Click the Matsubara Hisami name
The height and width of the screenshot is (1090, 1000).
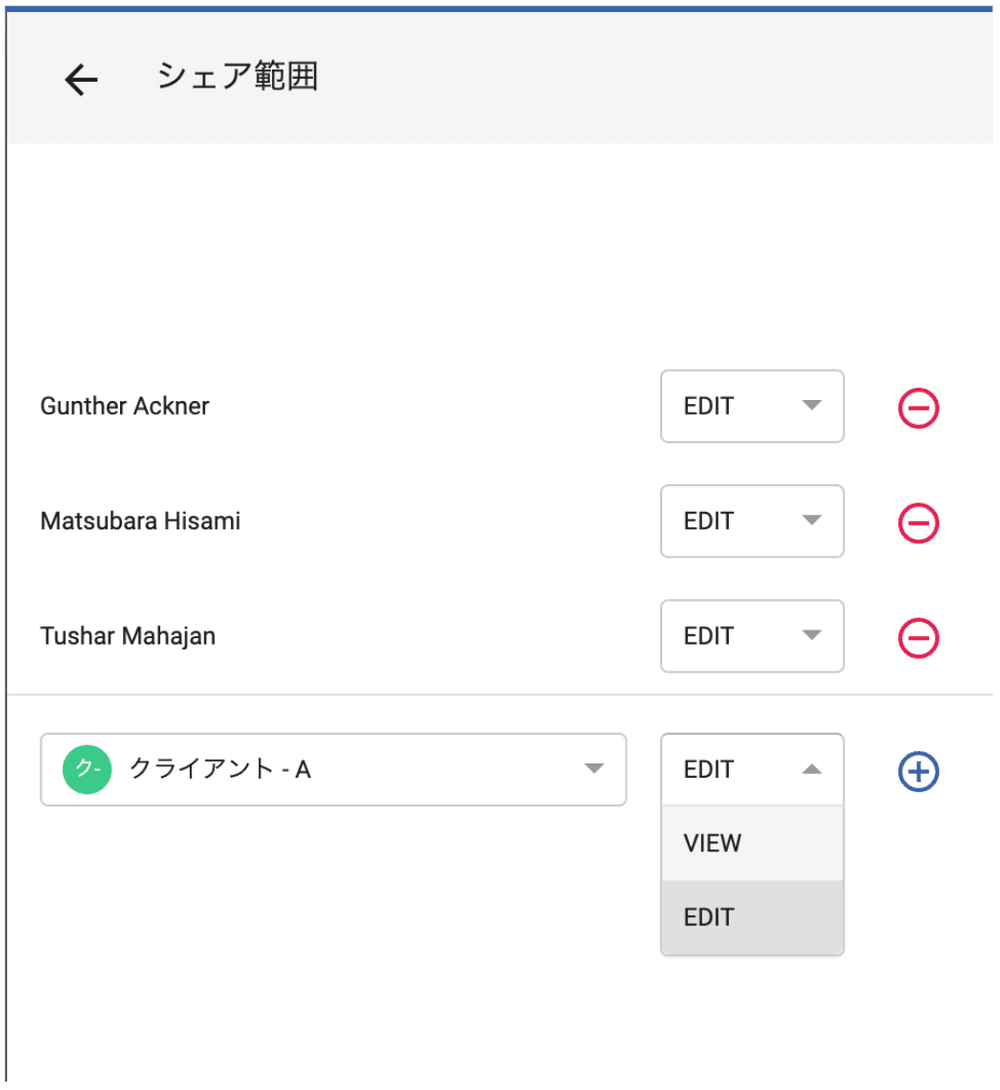[140, 521]
